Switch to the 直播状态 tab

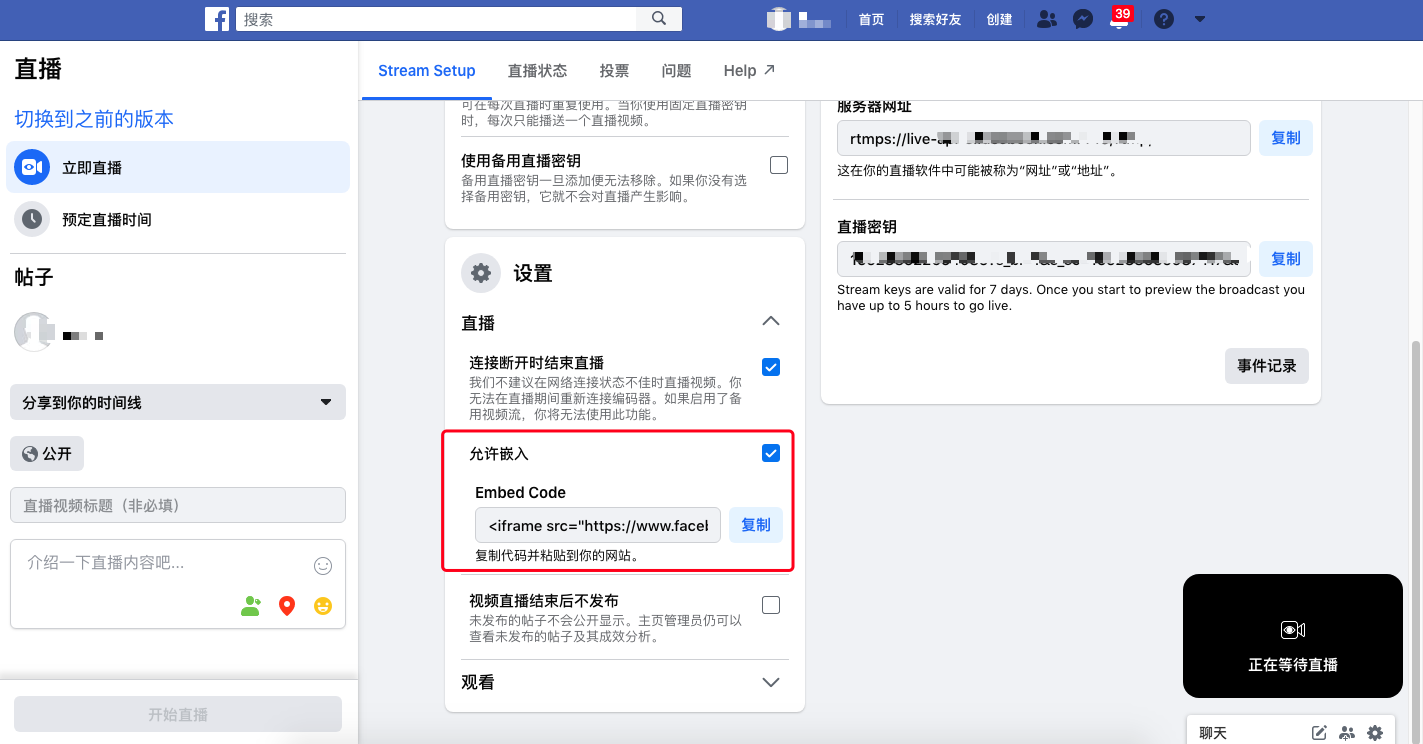coord(537,70)
